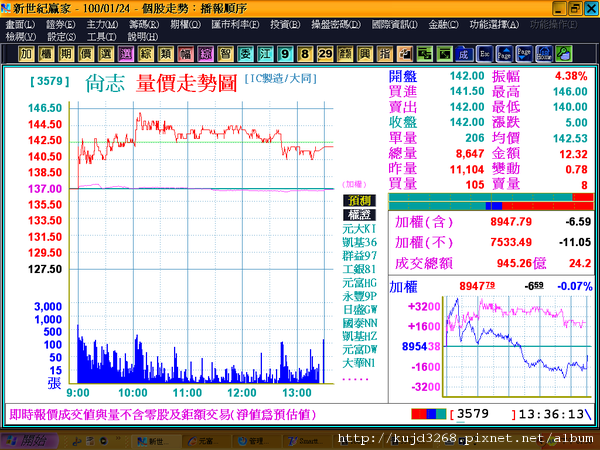The image size is (600, 450).
Task: Open the 說明(H) help menu
Action: pos(142,37)
